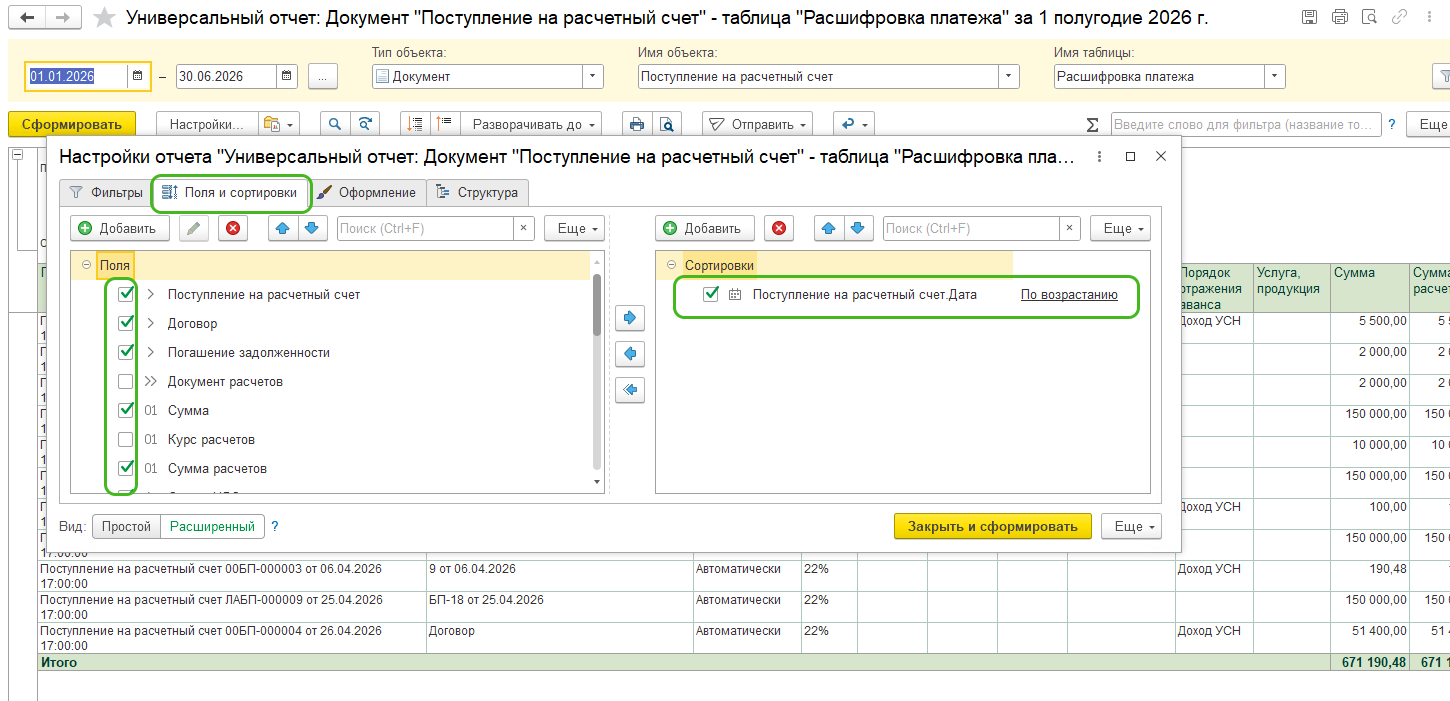Open the calendar for start date 01.01.2026
Screen dimensions: 1450x701
click(137, 76)
